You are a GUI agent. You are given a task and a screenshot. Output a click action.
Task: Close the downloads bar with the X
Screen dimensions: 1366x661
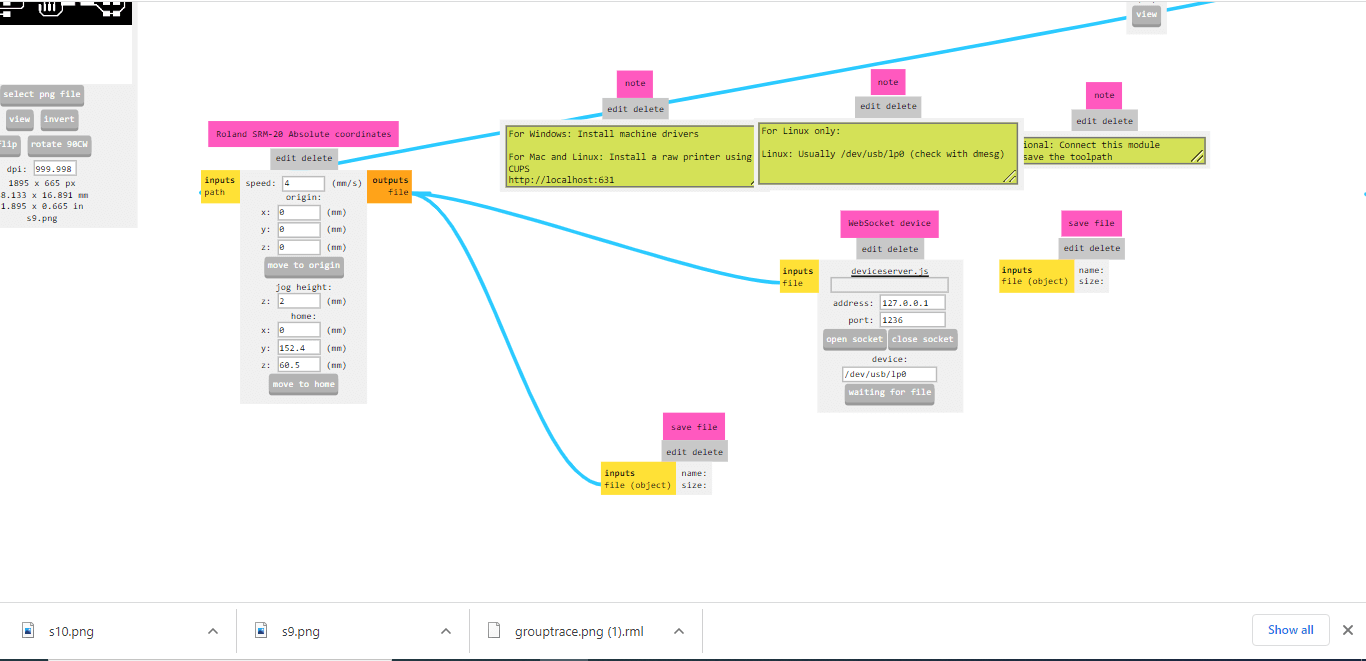tap(1347, 630)
